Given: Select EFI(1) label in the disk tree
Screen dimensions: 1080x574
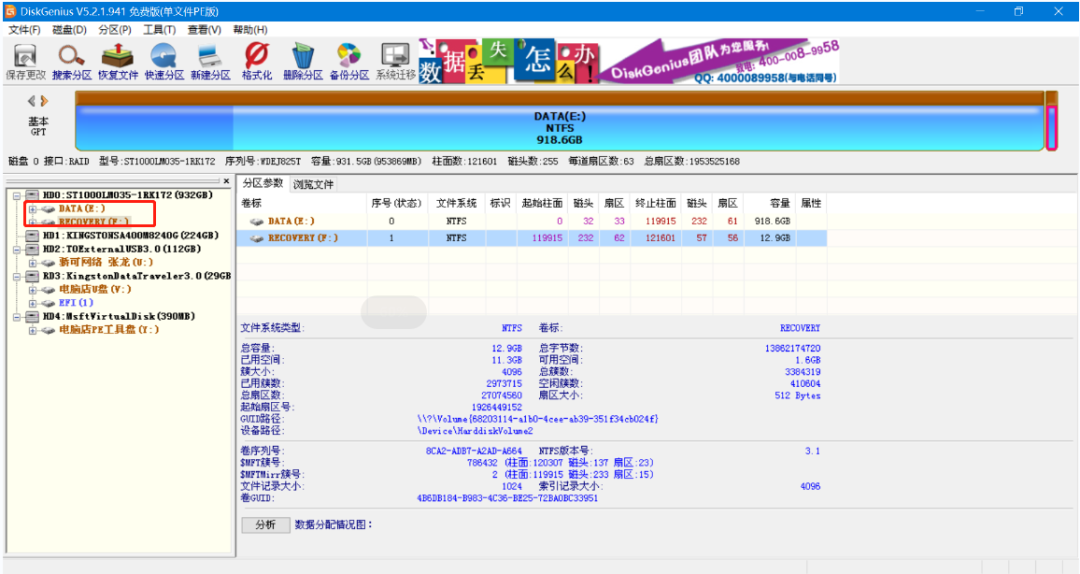Looking at the screenshot, I should (76, 303).
